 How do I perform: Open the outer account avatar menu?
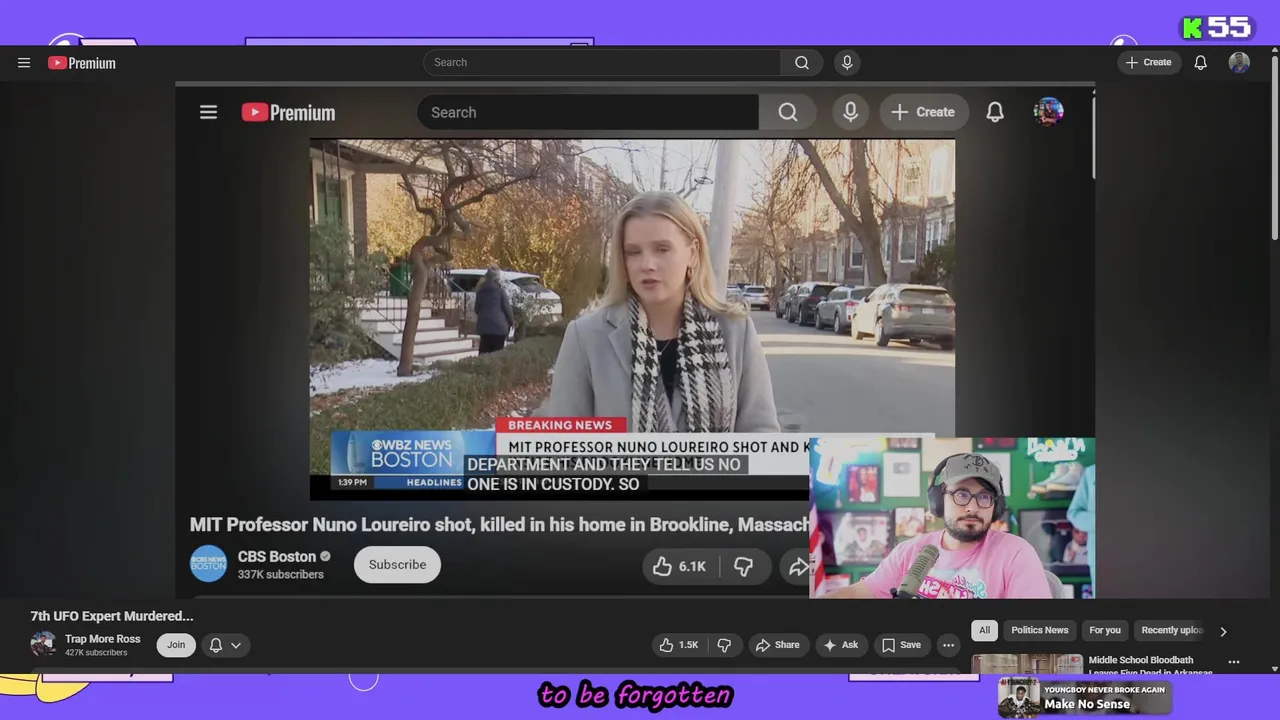point(1239,62)
